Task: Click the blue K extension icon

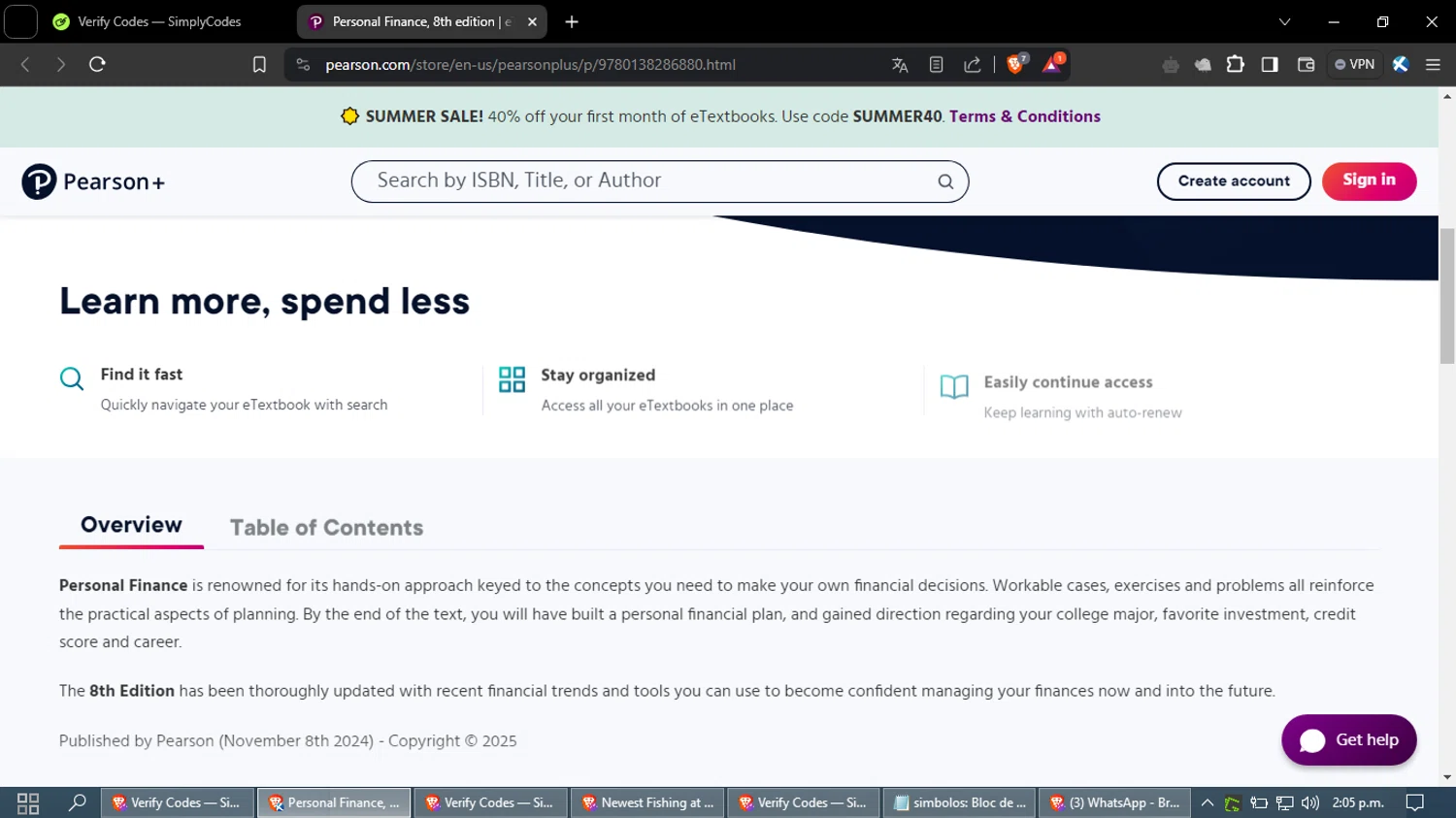Action: [1400, 64]
